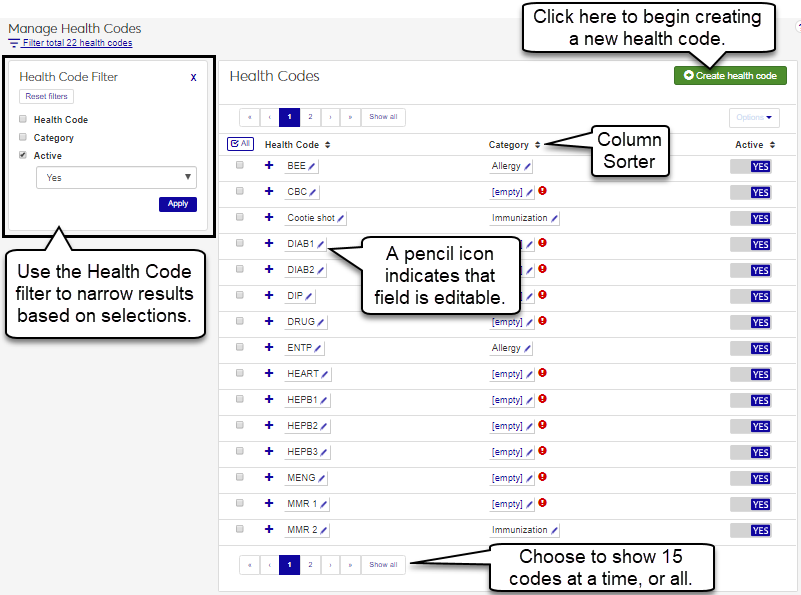Uncheck the Active filter checkbox
801x595 pixels.
pyautogui.click(x=23, y=155)
